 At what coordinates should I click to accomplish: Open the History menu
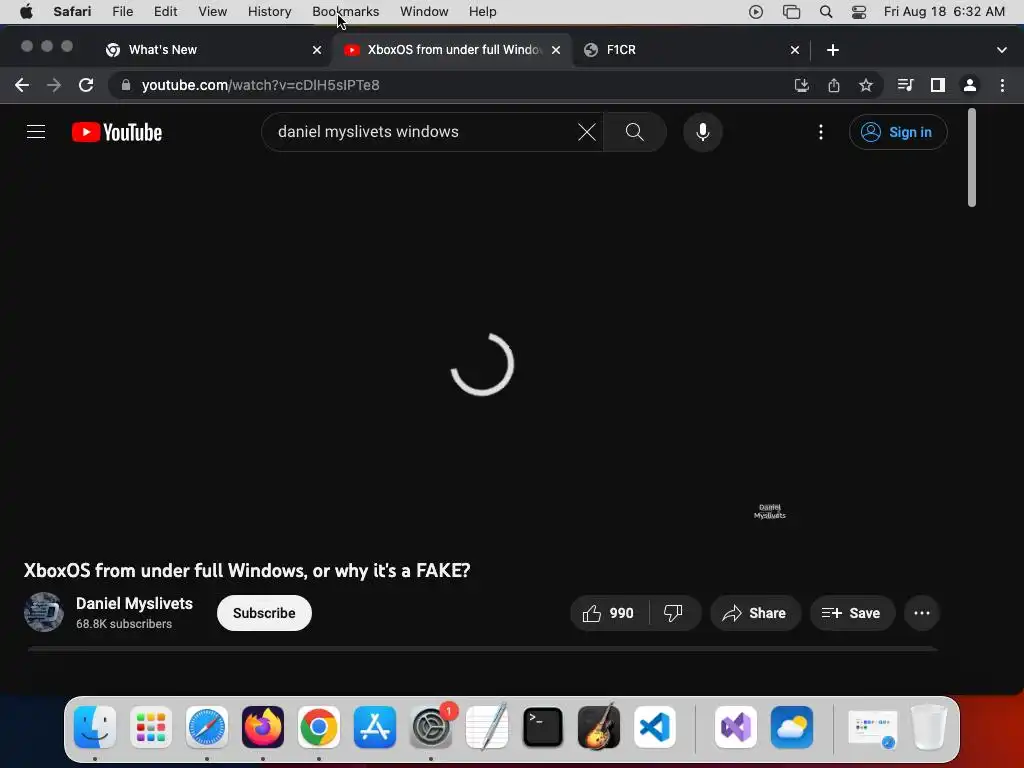click(x=269, y=12)
